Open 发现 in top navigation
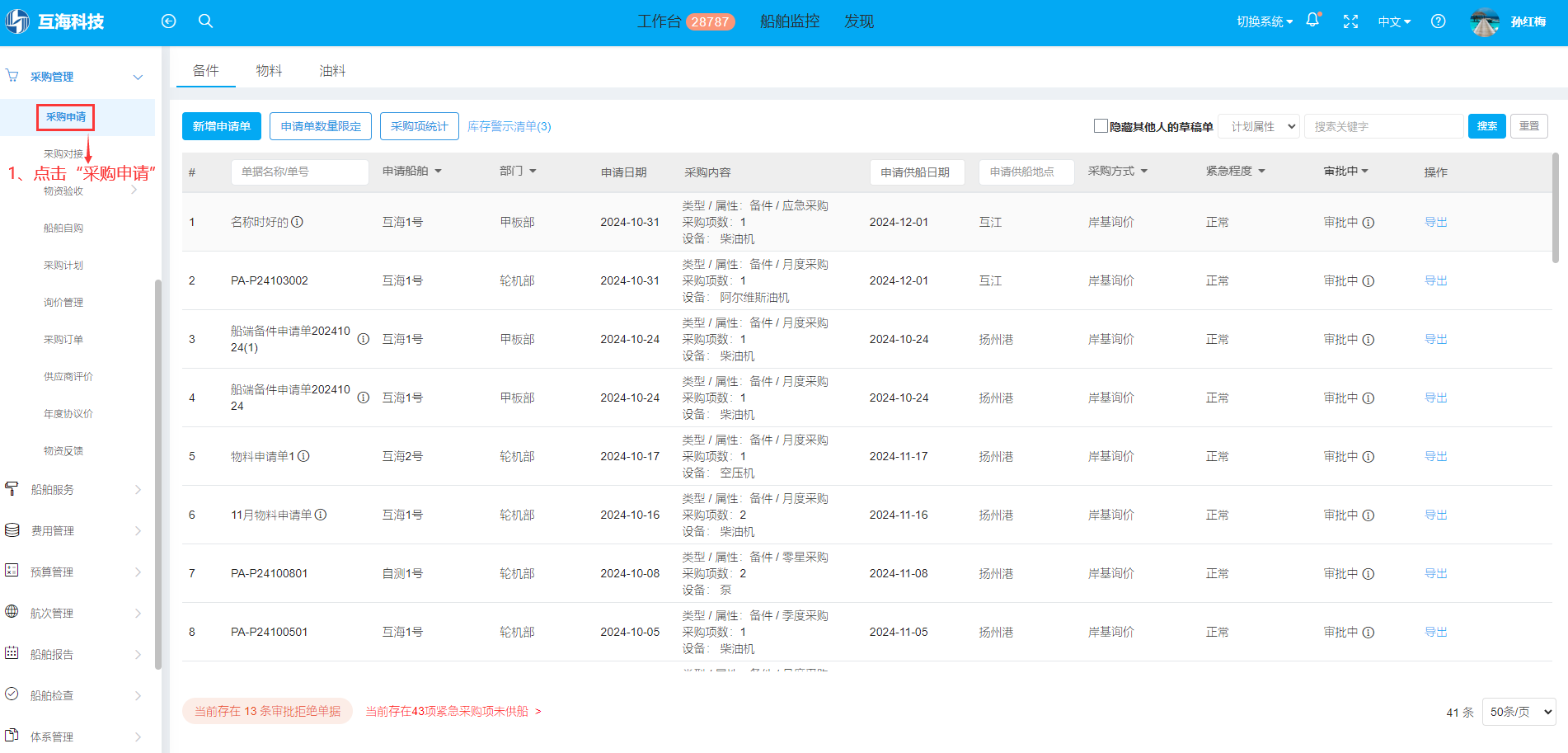Viewport: 1568px width, 753px height. point(859,21)
